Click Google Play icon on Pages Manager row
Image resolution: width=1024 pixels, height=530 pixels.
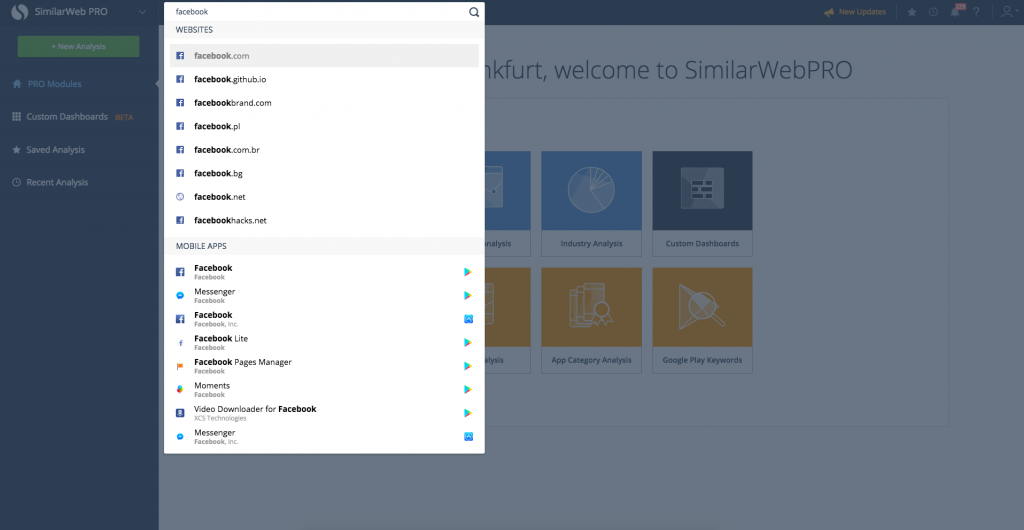click(468, 366)
